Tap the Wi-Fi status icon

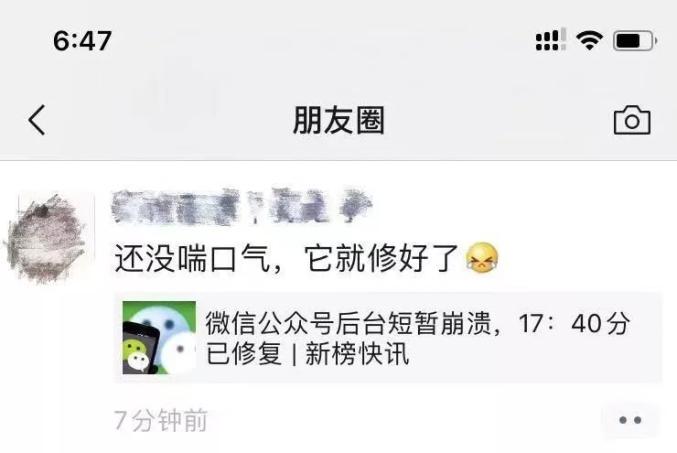click(589, 40)
